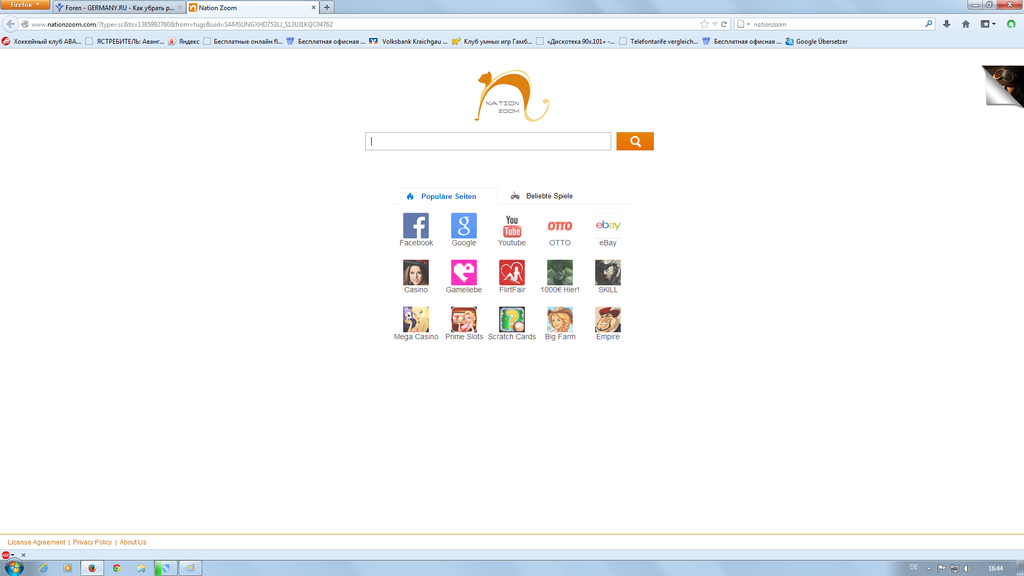Open the Privacy Policy link
The width and height of the screenshot is (1024, 576).
point(92,542)
